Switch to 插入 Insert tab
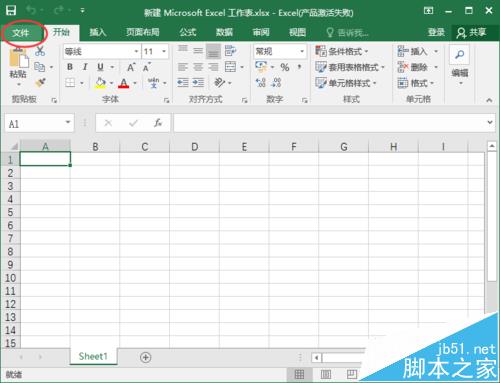This screenshot has height=383, width=500. (98, 32)
